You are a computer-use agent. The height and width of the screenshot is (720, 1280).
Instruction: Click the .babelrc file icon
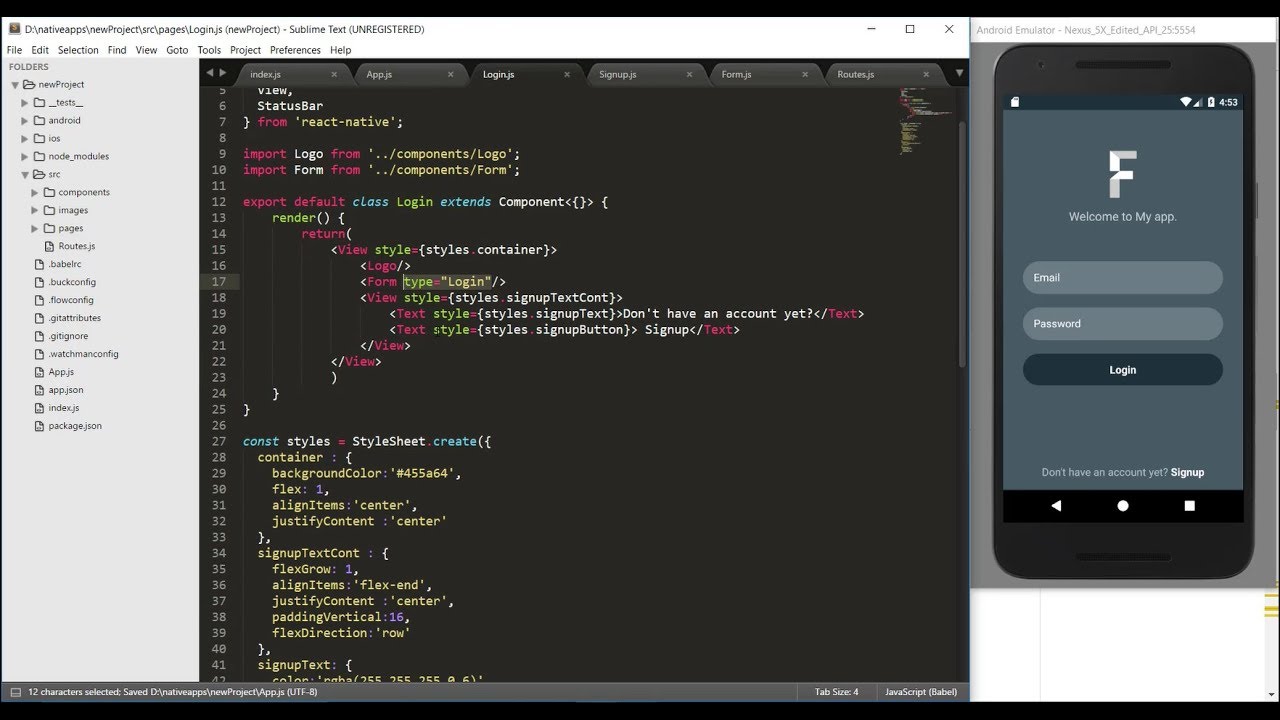(40, 264)
